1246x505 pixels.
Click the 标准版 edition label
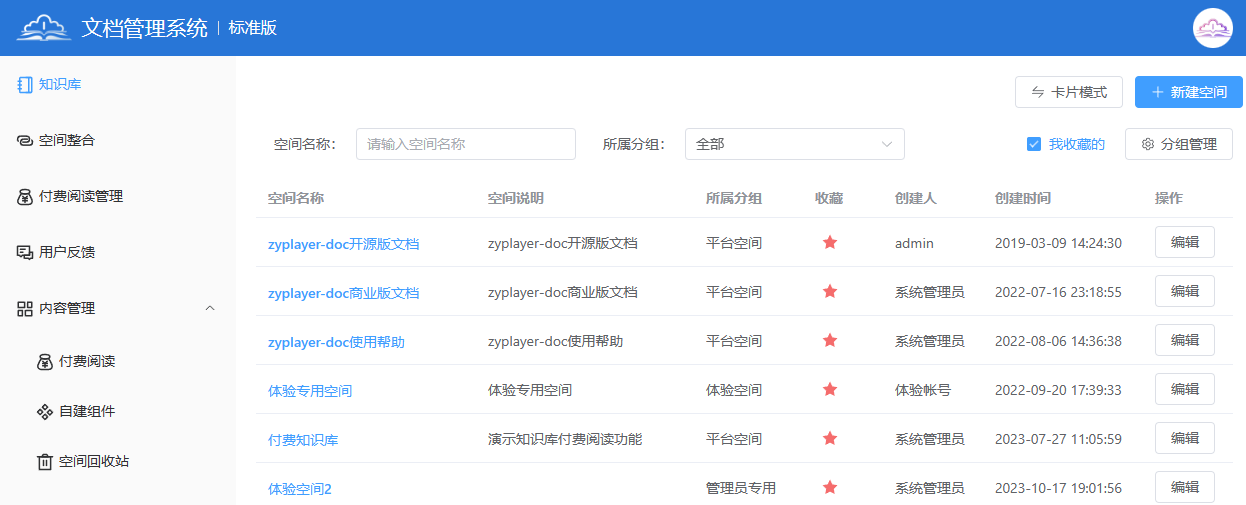click(253, 28)
